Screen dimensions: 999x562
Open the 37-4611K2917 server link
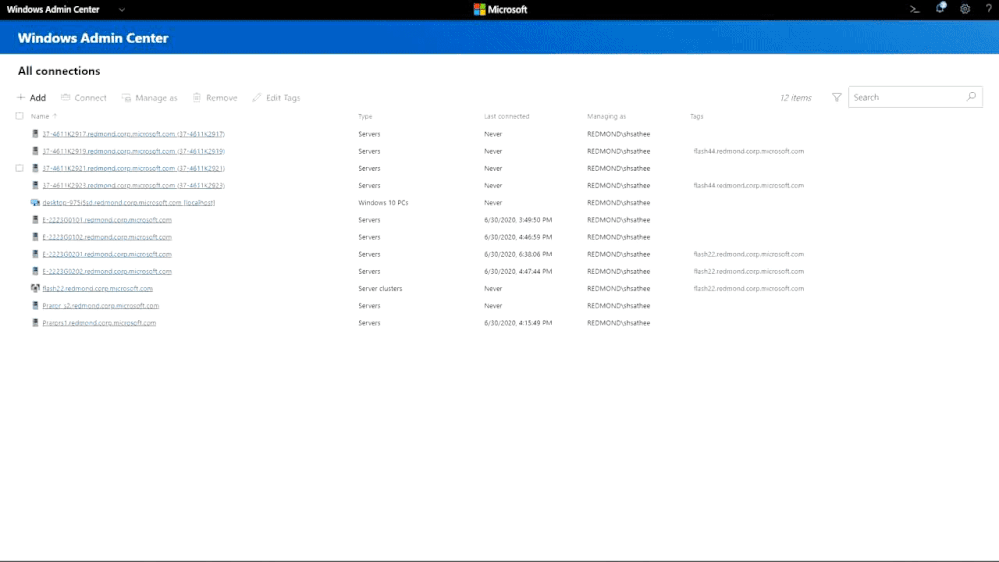133,134
